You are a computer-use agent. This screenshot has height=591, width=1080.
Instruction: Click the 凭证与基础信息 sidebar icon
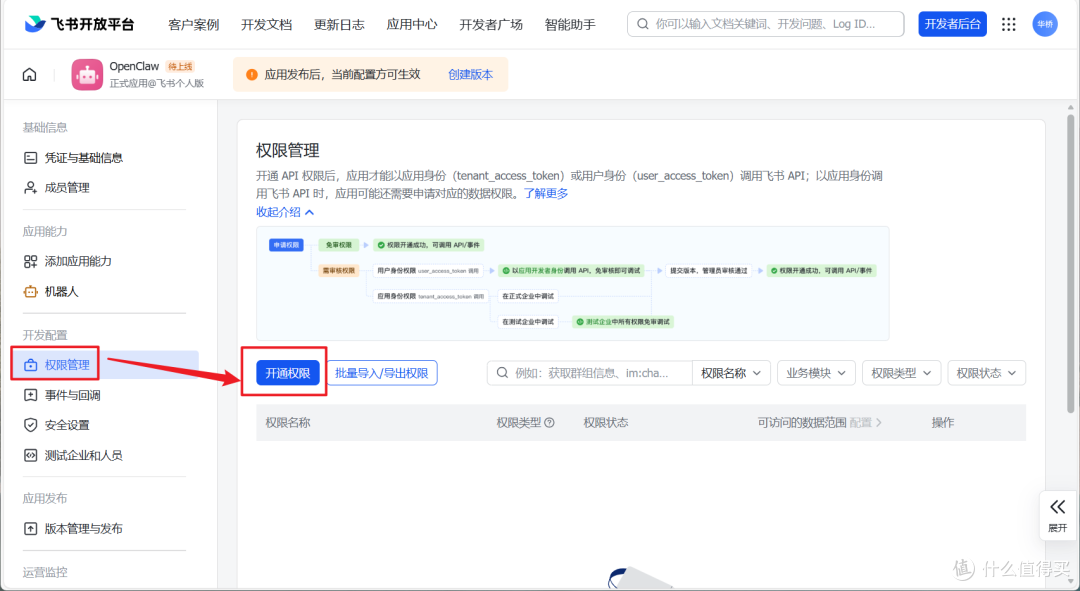click(x=30, y=158)
